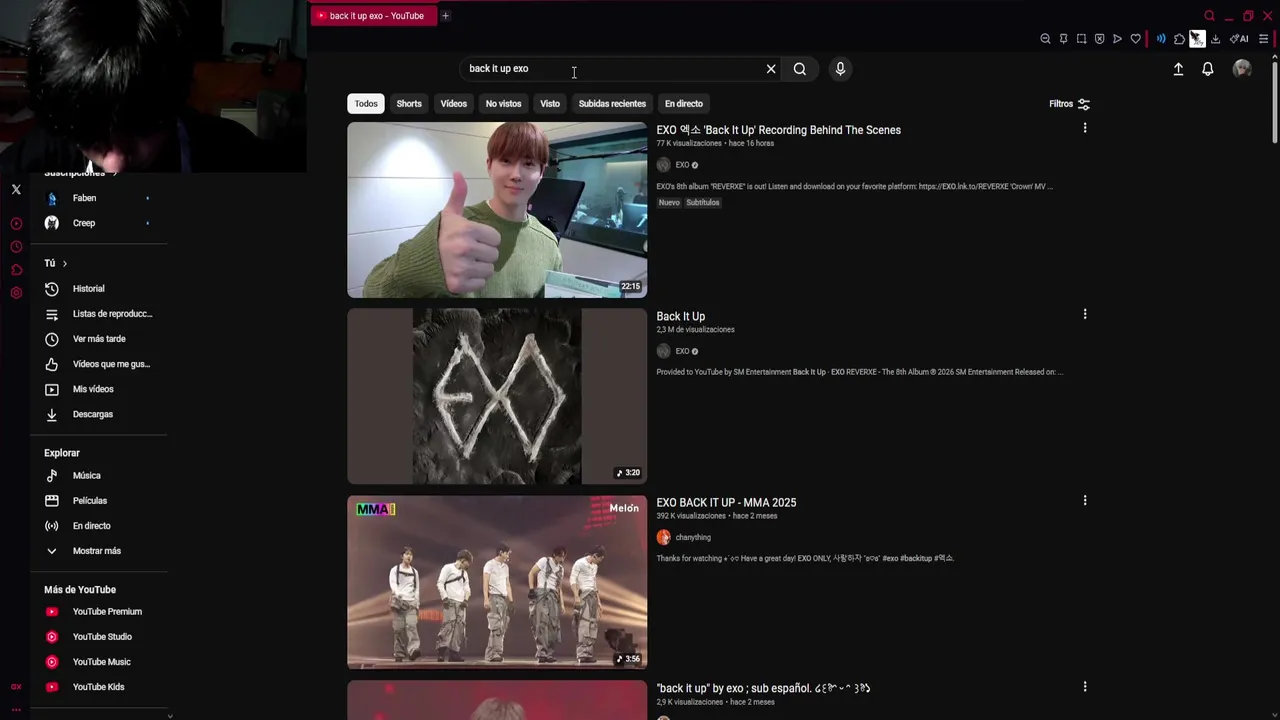Viewport: 1280px width, 720px height.
Task: Open the chanything channel link
Action: point(693,538)
